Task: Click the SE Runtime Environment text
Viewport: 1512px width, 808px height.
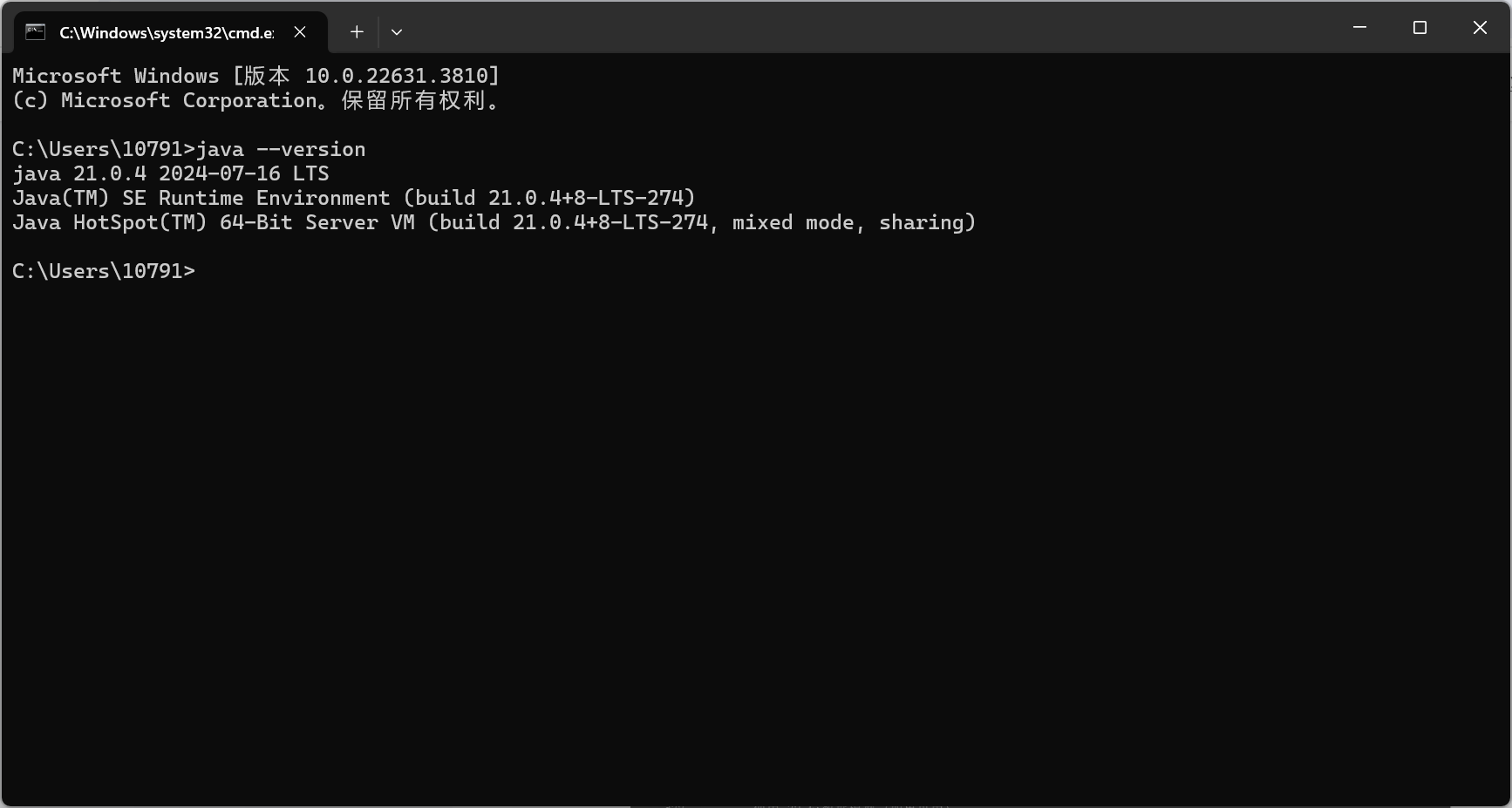Action: click(x=256, y=198)
